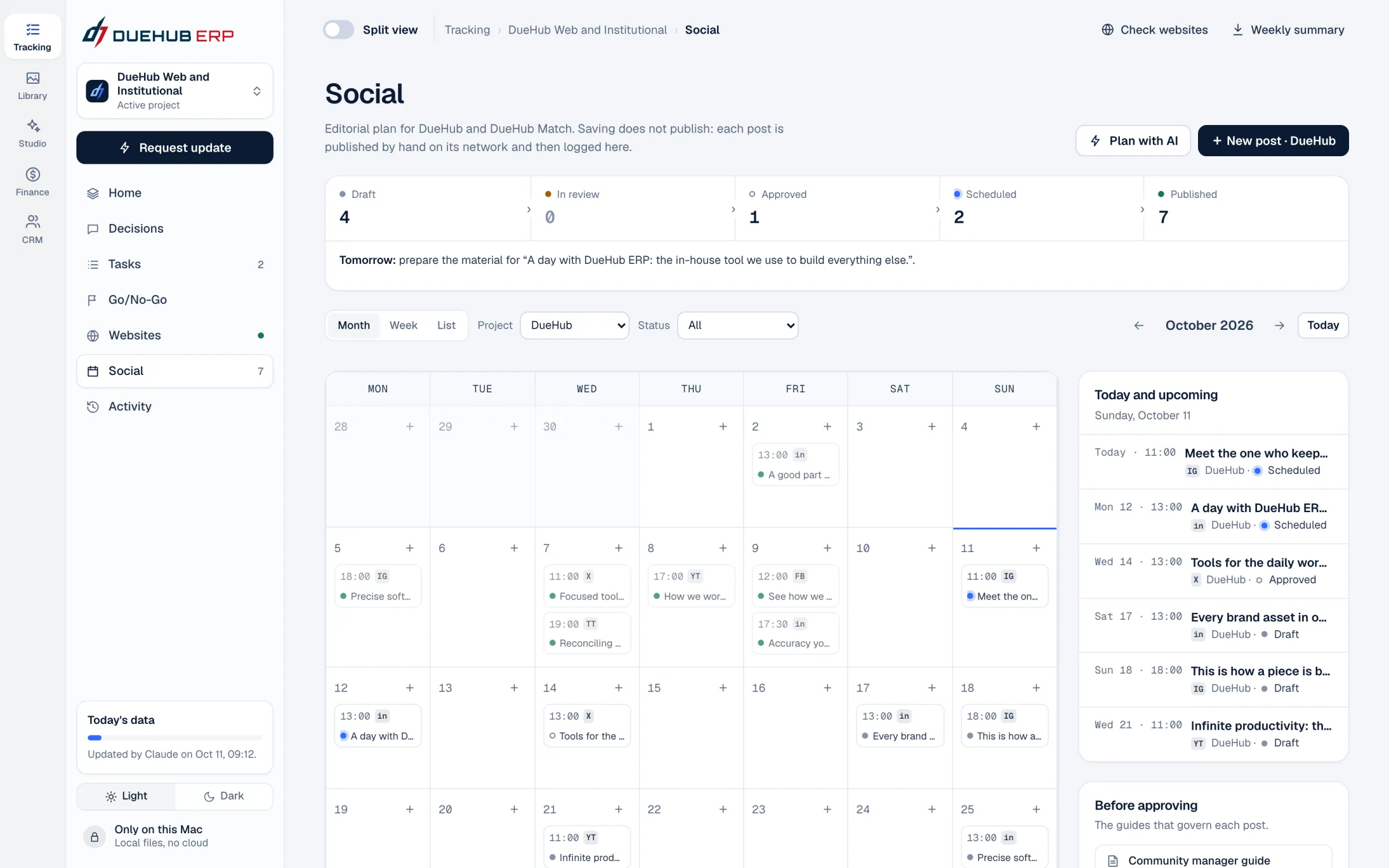Open Activity in the sidebar
The height and width of the screenshot is (868, 1389).
point(175,407)
